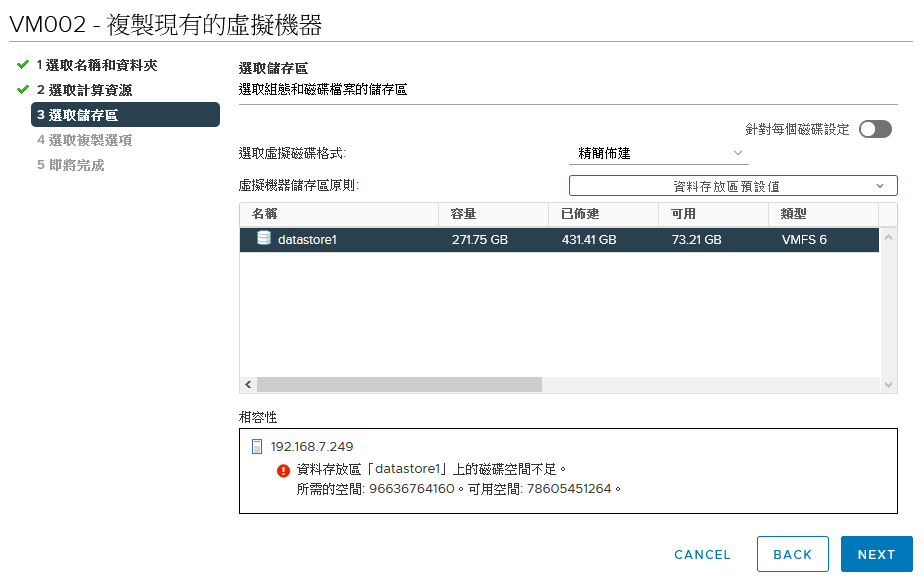The width and height of the screenshot is (924, 583).
Task: Click CANCEL to close the wizard
Action: 702,555
